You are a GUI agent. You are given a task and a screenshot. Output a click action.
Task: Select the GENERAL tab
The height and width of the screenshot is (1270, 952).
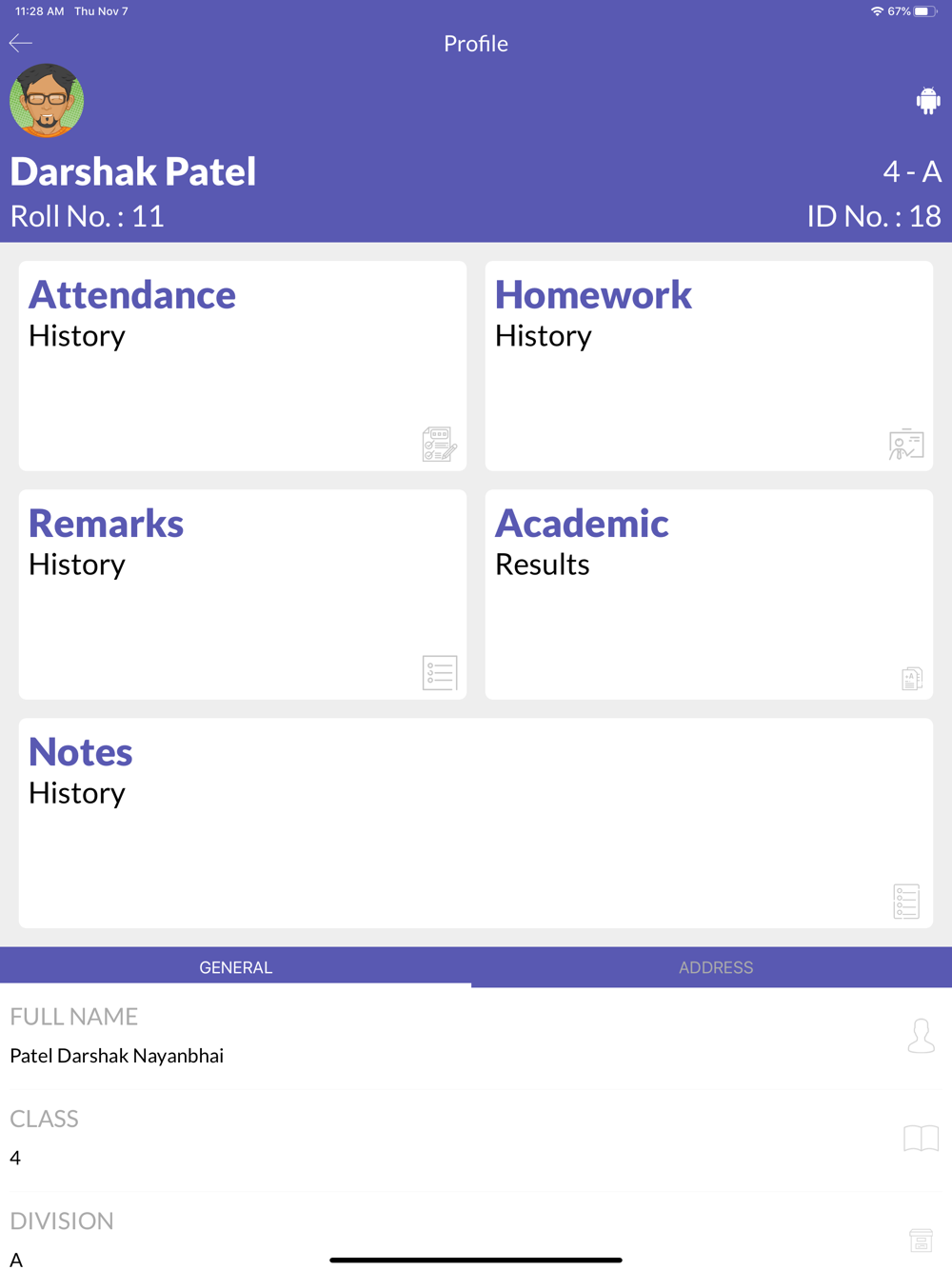tap(236, 967)
